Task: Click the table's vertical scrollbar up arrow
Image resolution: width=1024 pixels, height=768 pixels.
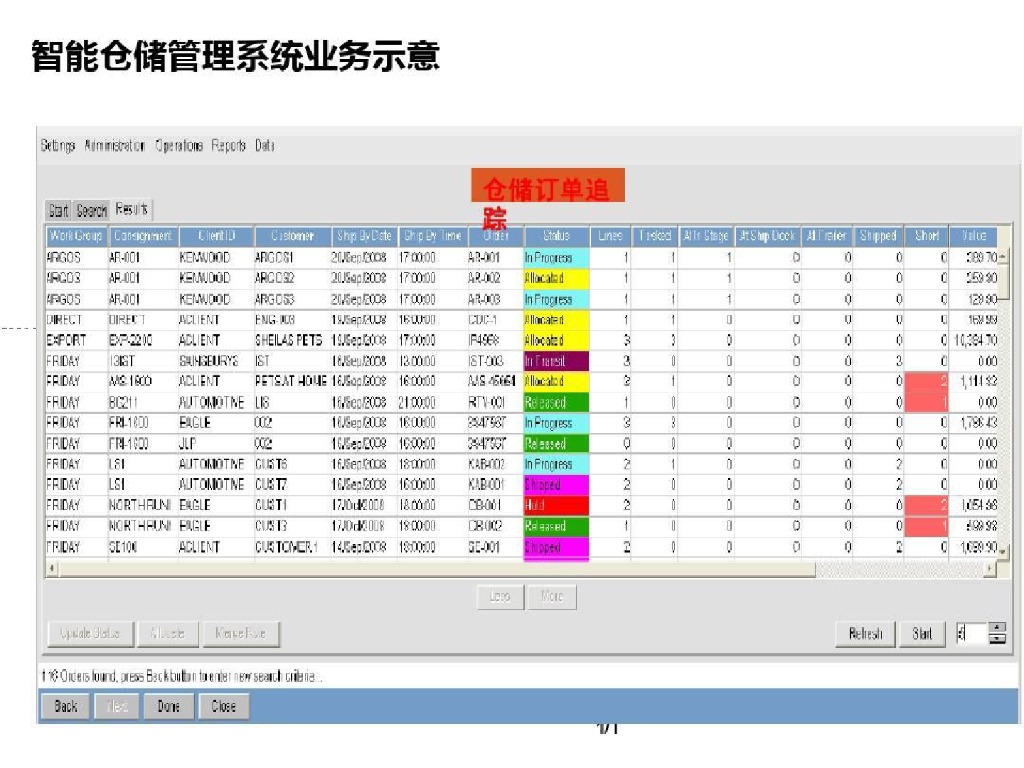Action: (1003, 257)
